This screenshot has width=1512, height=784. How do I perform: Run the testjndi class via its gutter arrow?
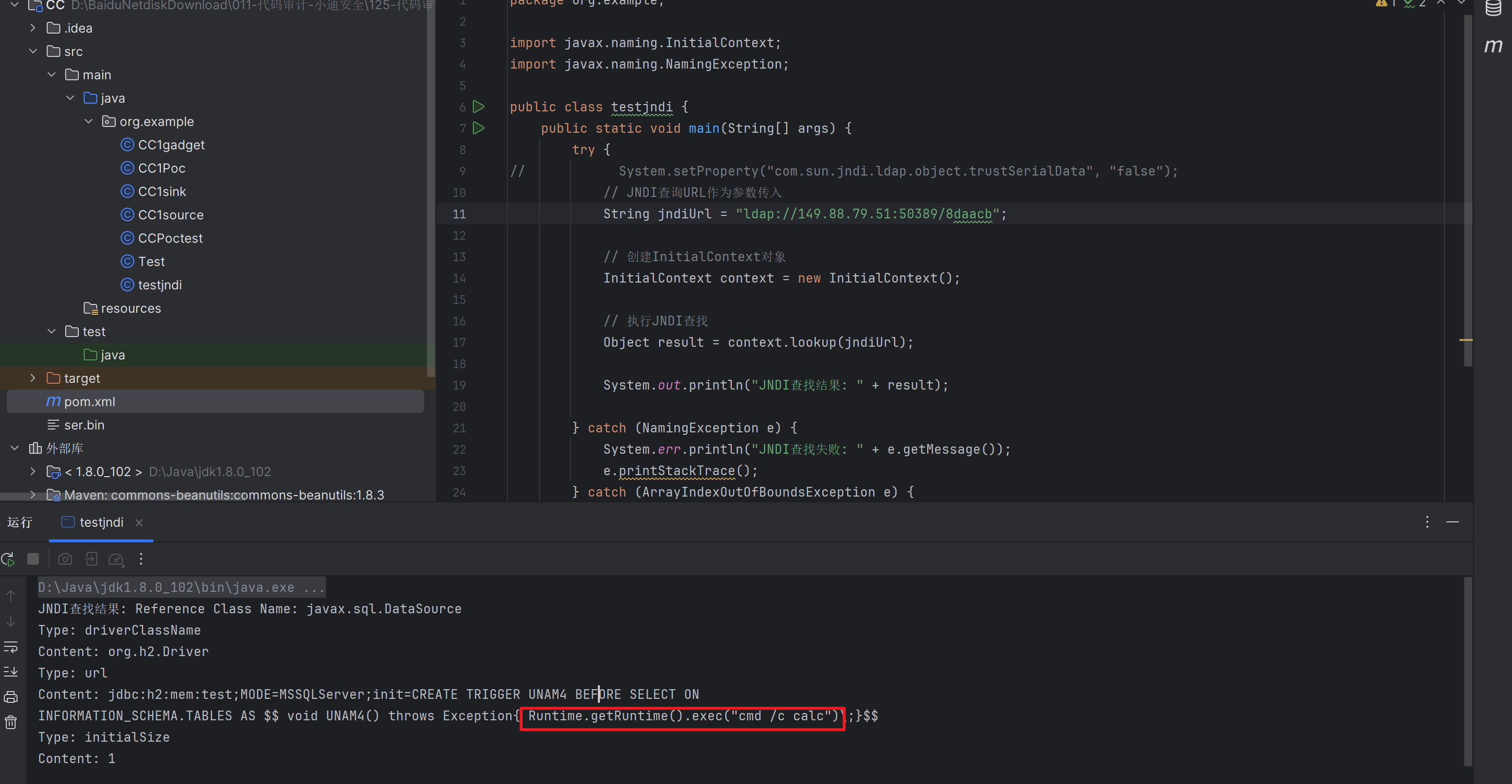(479, 107)
